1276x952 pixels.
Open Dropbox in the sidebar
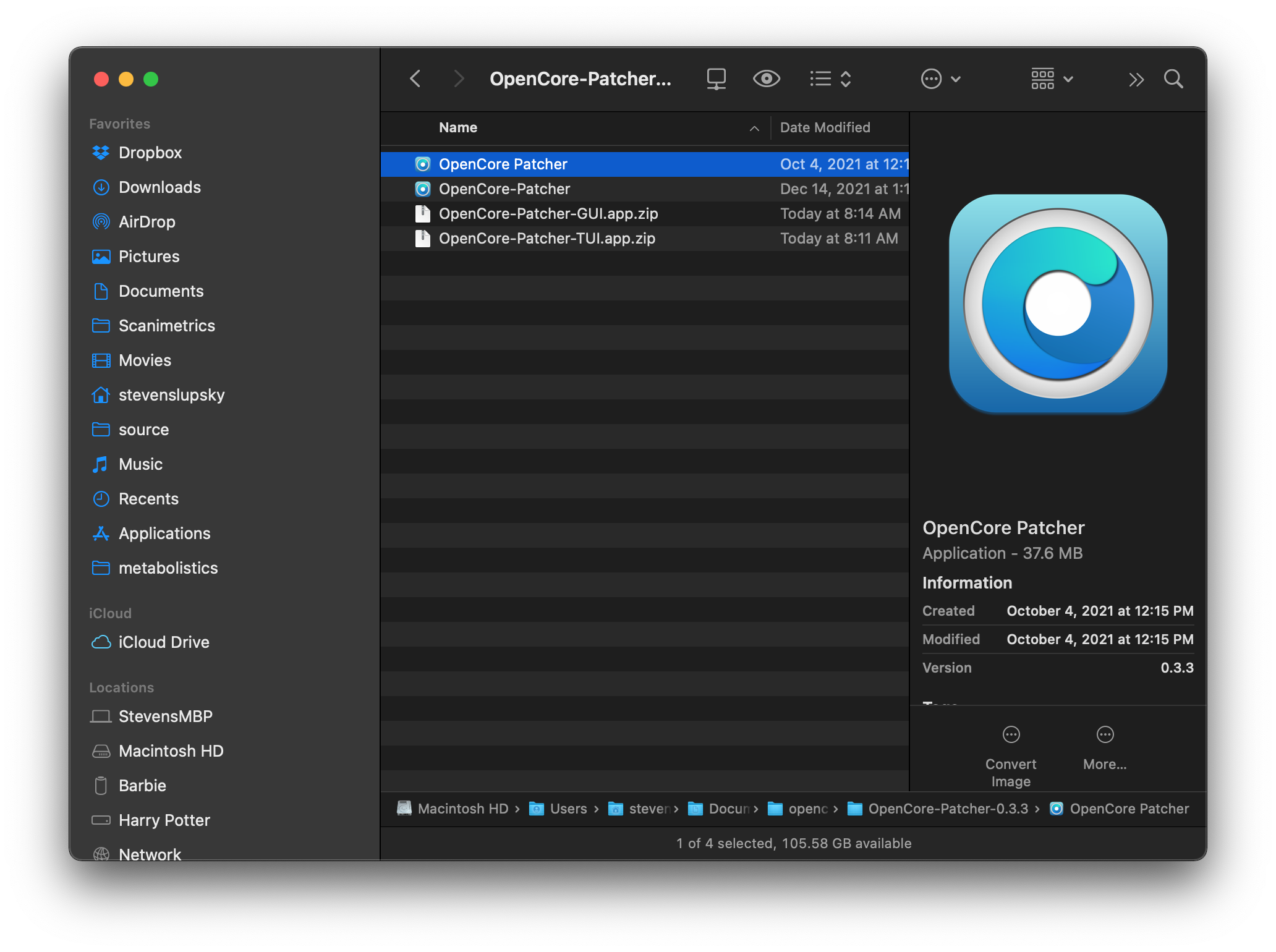[150, 153]
